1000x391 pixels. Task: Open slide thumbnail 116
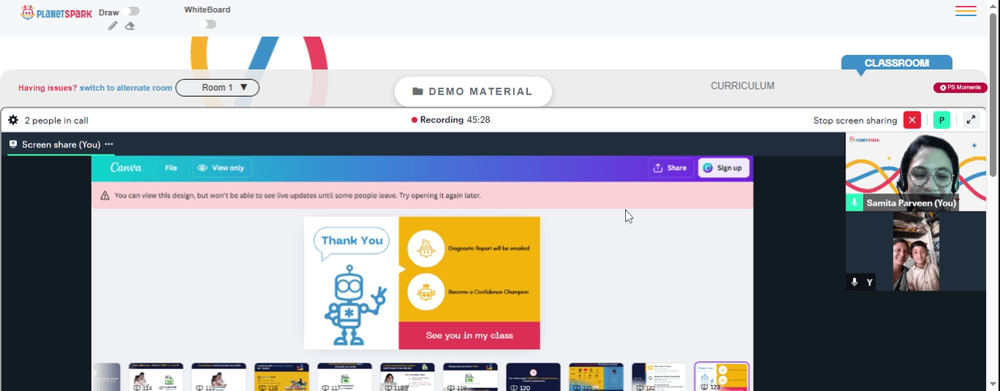coord(281,377)
